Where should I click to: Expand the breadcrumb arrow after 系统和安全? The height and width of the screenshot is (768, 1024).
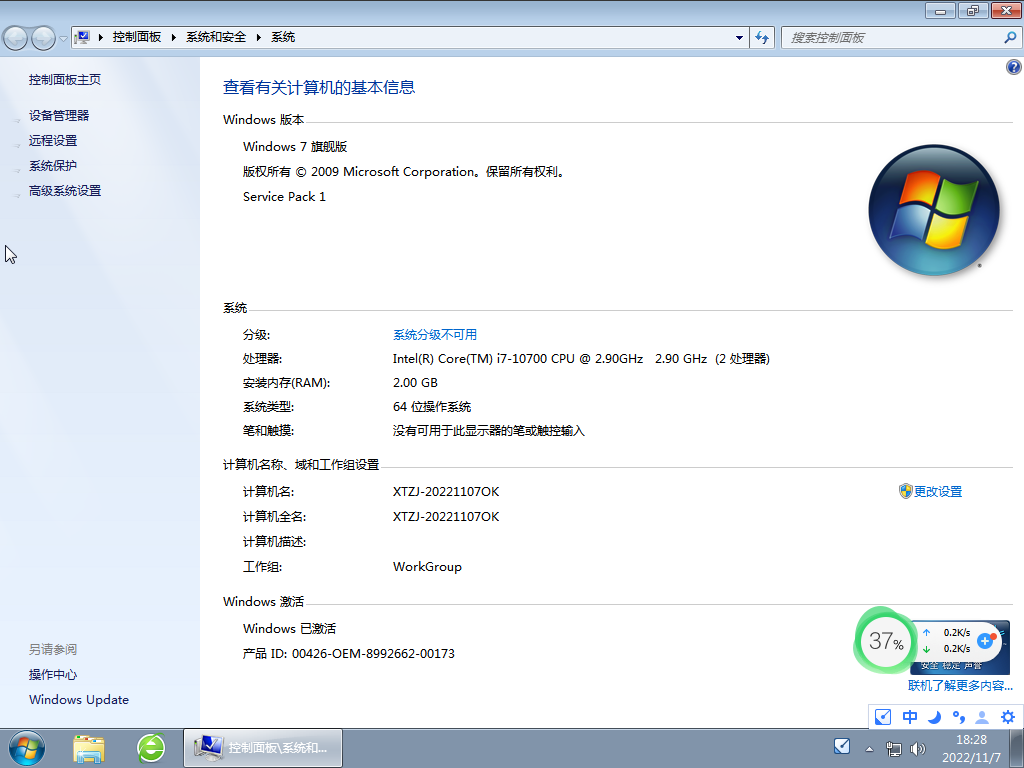[257, 37]
